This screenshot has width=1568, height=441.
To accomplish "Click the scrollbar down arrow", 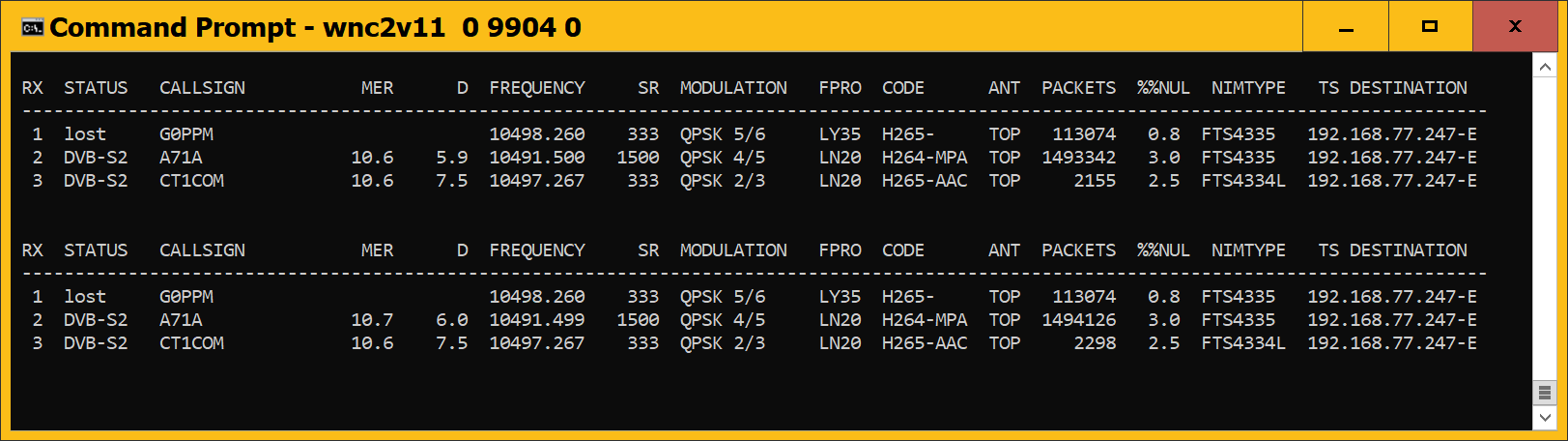I will pos(1544,418).
